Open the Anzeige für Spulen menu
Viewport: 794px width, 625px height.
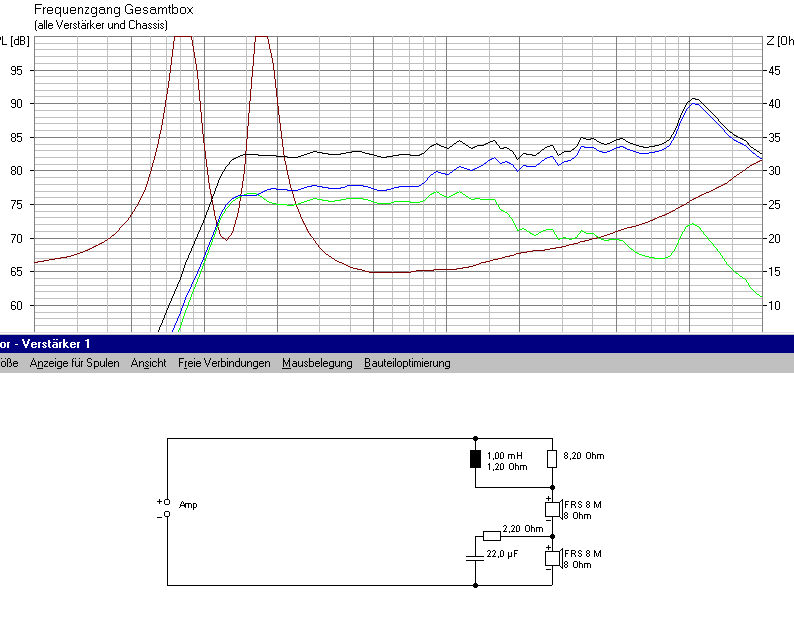[74, 363]
